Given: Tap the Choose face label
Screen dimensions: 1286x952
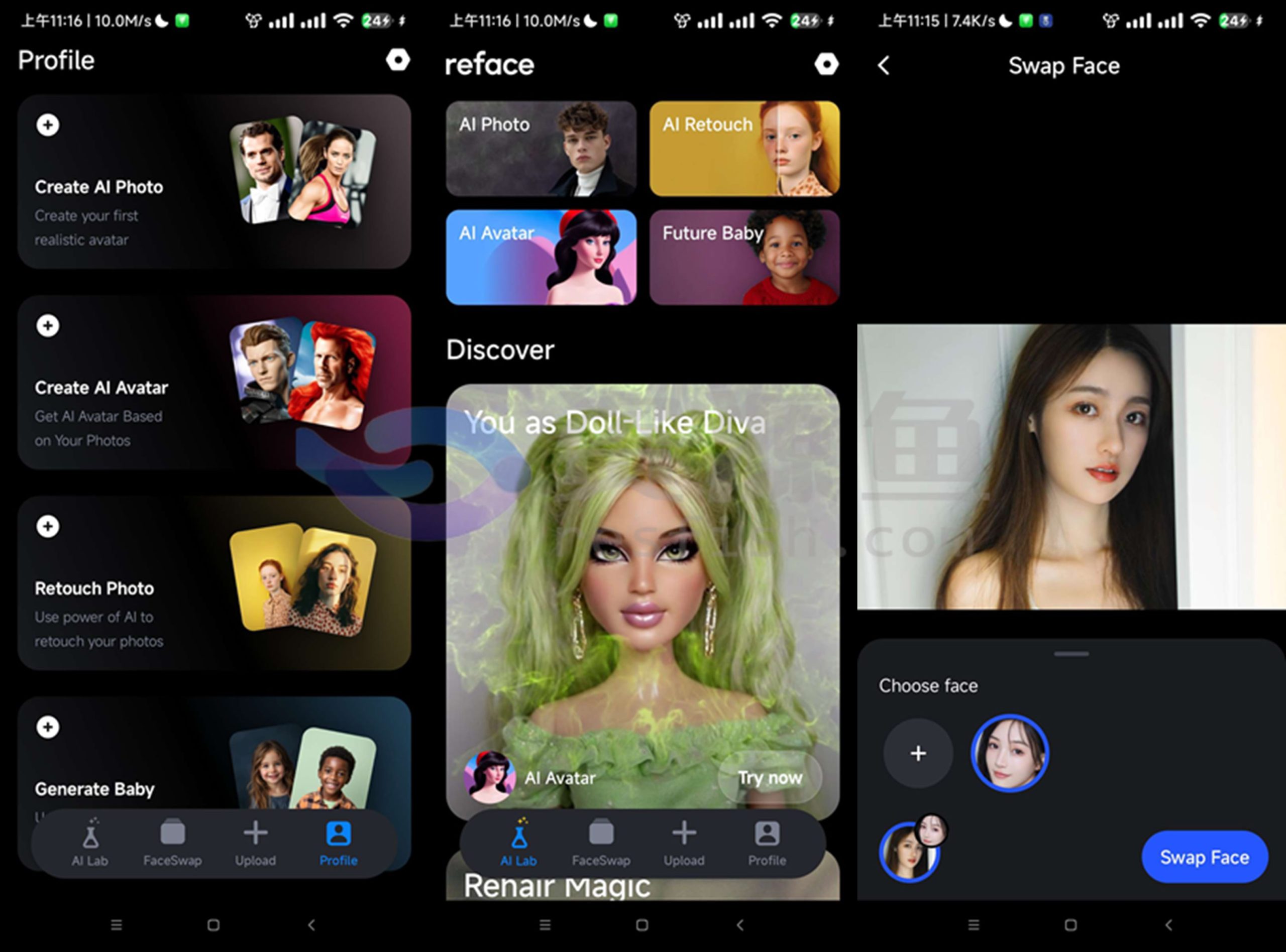Looking at the screenshot, I should click(x=928, y=686).
